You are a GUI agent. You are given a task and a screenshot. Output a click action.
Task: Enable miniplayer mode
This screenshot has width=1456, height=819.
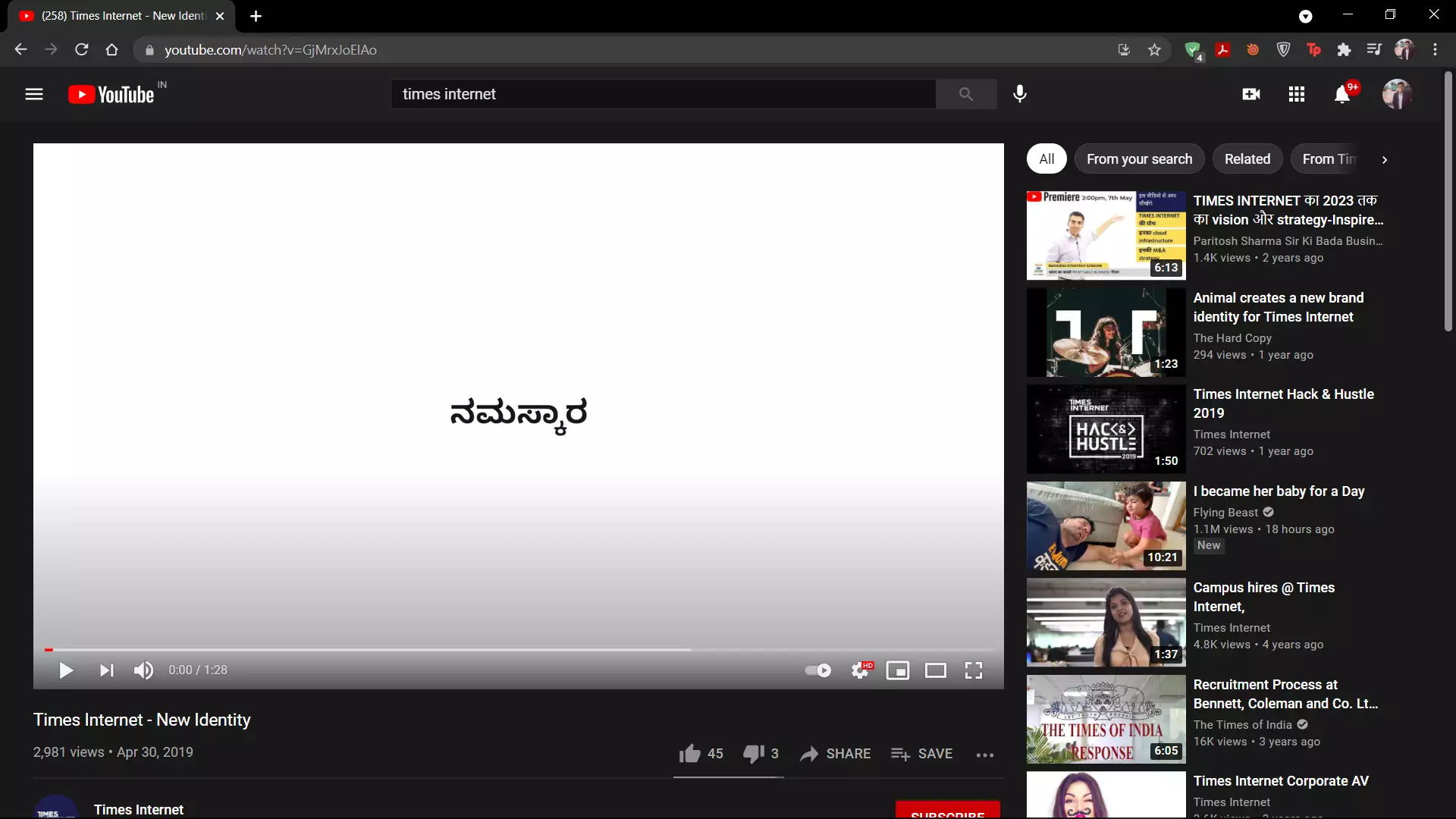(898, 670)
